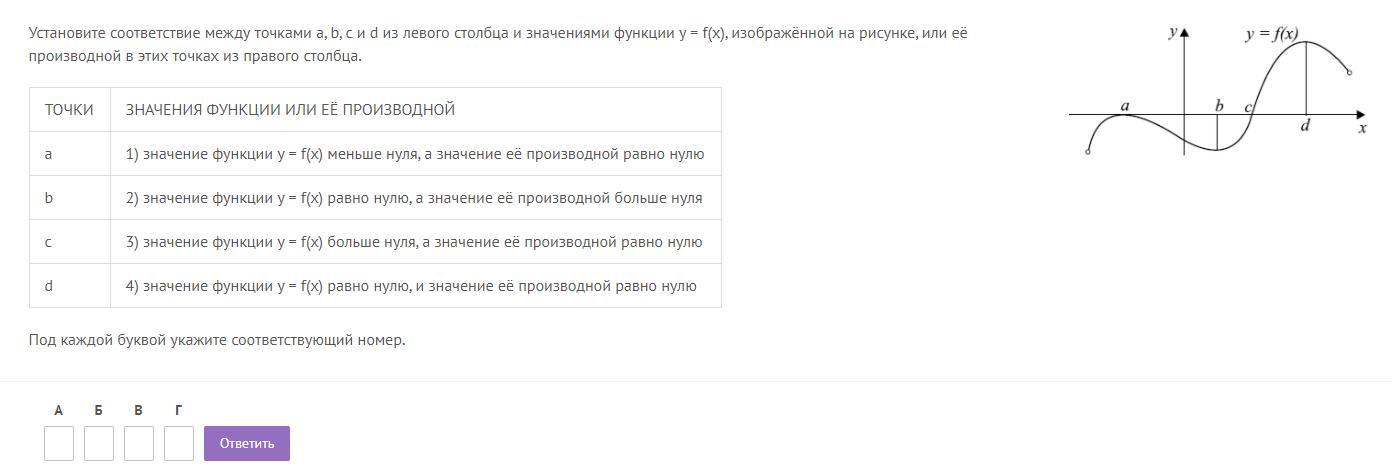Click option 3 text about positive function value
This screenshot has height=472, width=1392.
click(x=414, y=242)
